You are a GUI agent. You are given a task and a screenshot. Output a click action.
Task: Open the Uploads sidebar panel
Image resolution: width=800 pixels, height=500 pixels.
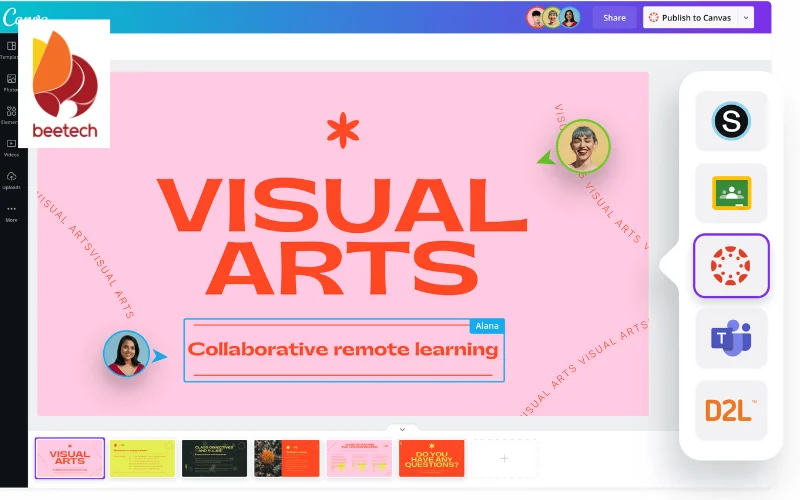11,180
